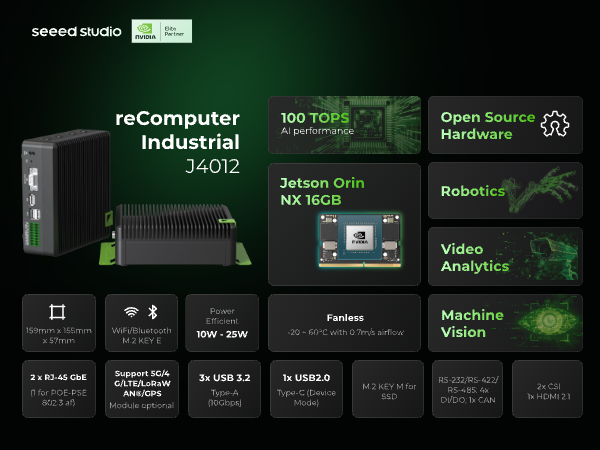This screenshot has width=600, height=450.
Task: Click the Power Efficient label
Action: [222, 316]
